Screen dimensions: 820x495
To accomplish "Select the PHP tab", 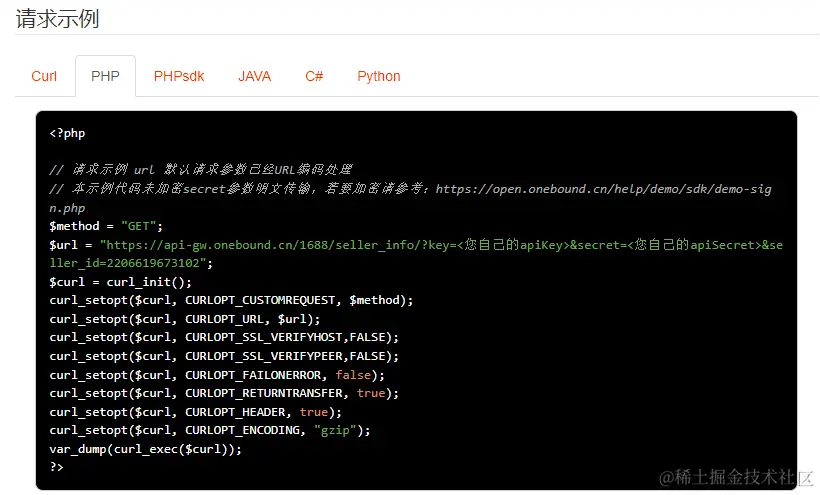I will [x=105, y=76].
